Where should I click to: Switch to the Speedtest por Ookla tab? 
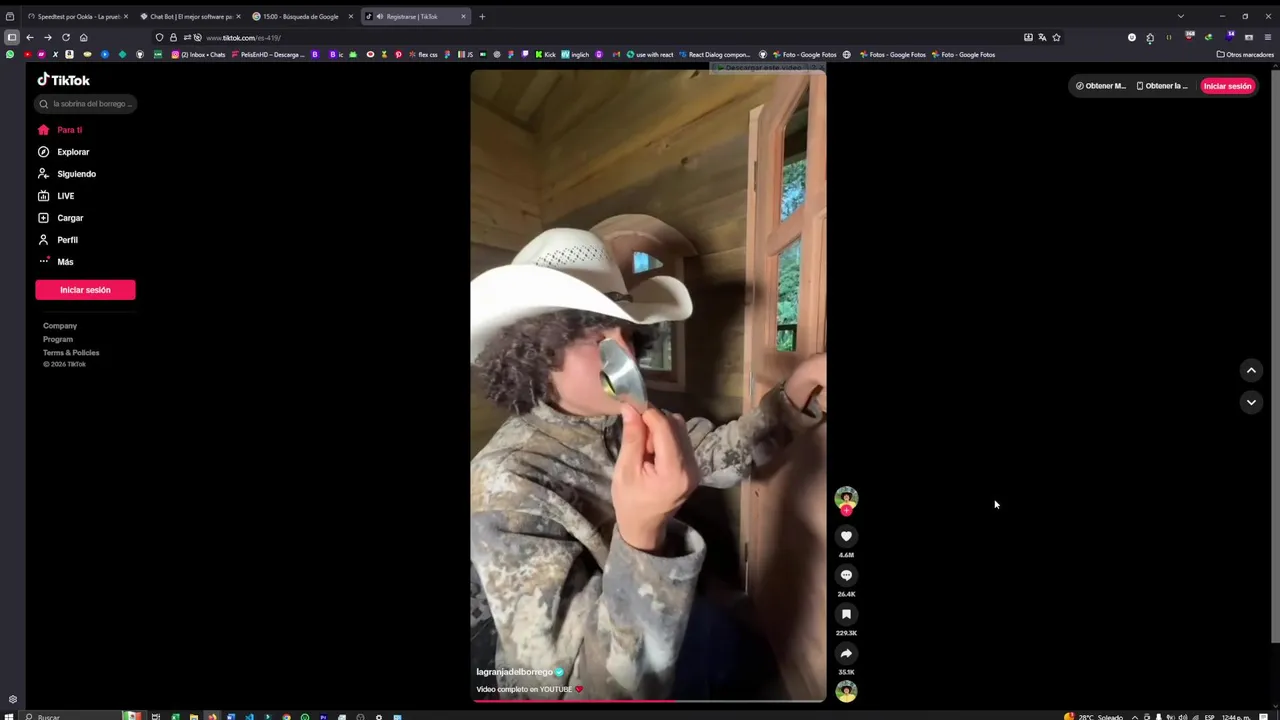click(77, 17)
